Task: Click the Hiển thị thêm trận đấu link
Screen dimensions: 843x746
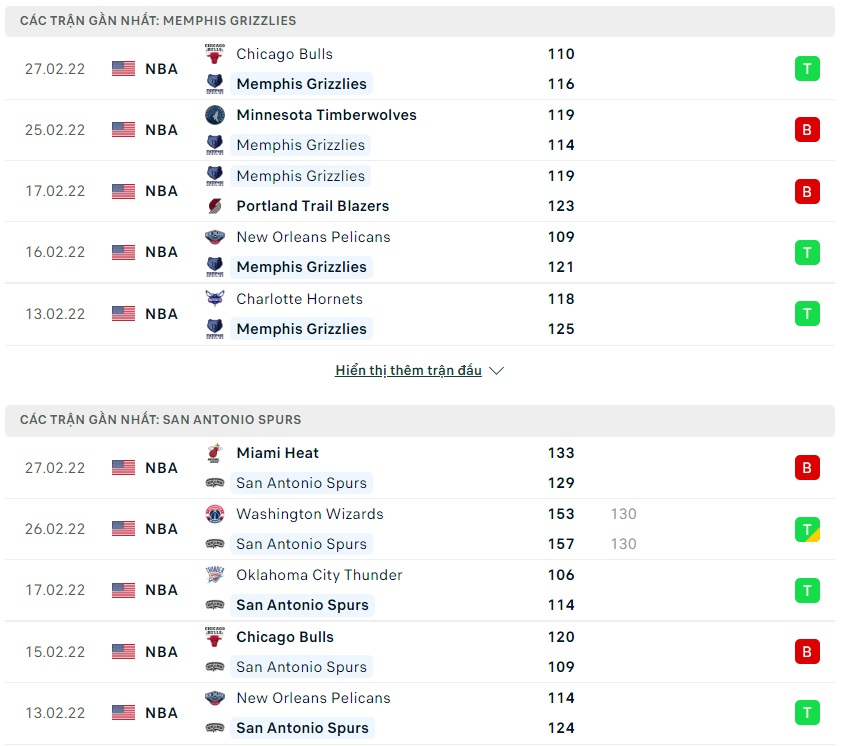Action: (408, 371)
